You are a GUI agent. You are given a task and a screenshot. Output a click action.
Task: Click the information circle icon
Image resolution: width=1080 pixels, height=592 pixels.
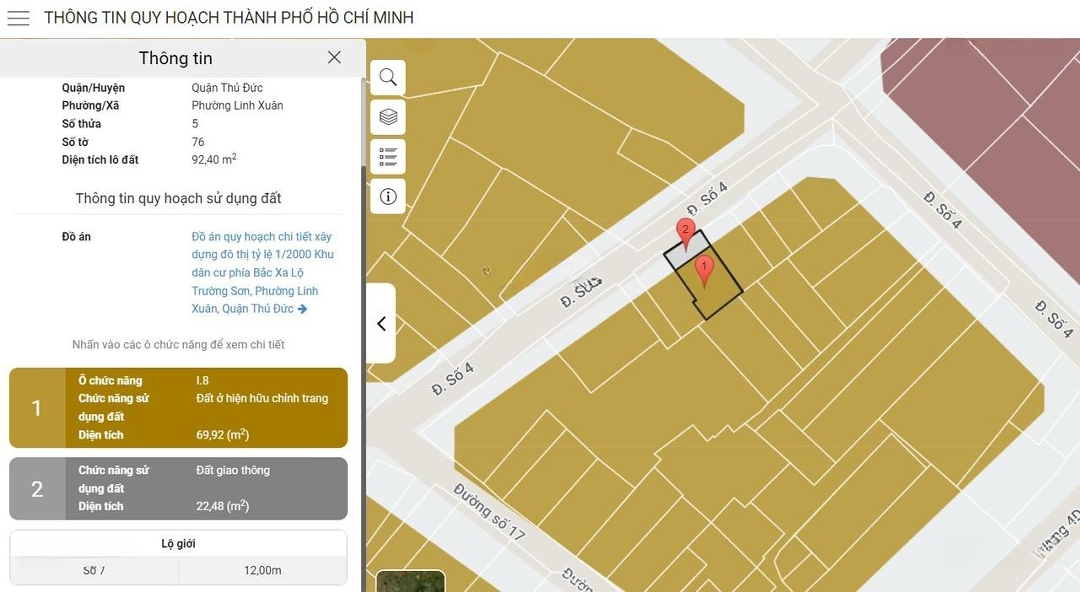coord(388,197)
